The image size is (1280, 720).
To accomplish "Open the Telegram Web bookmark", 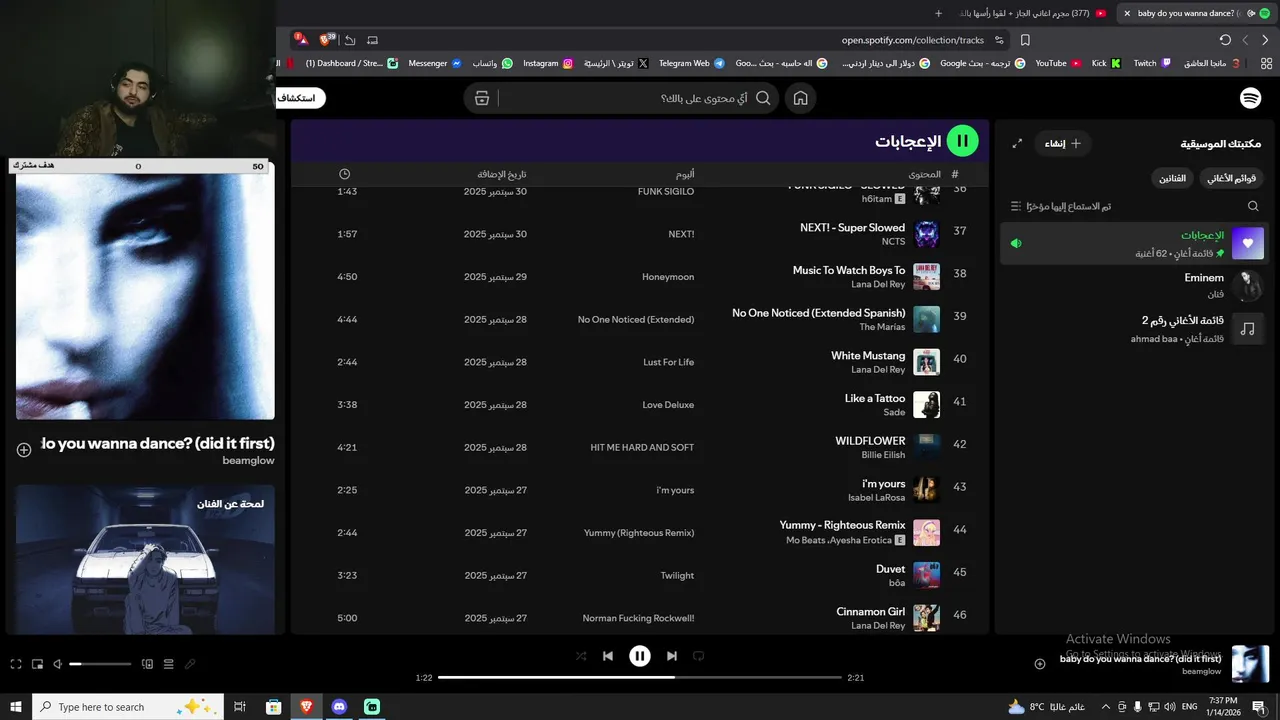I will [691, 63].
